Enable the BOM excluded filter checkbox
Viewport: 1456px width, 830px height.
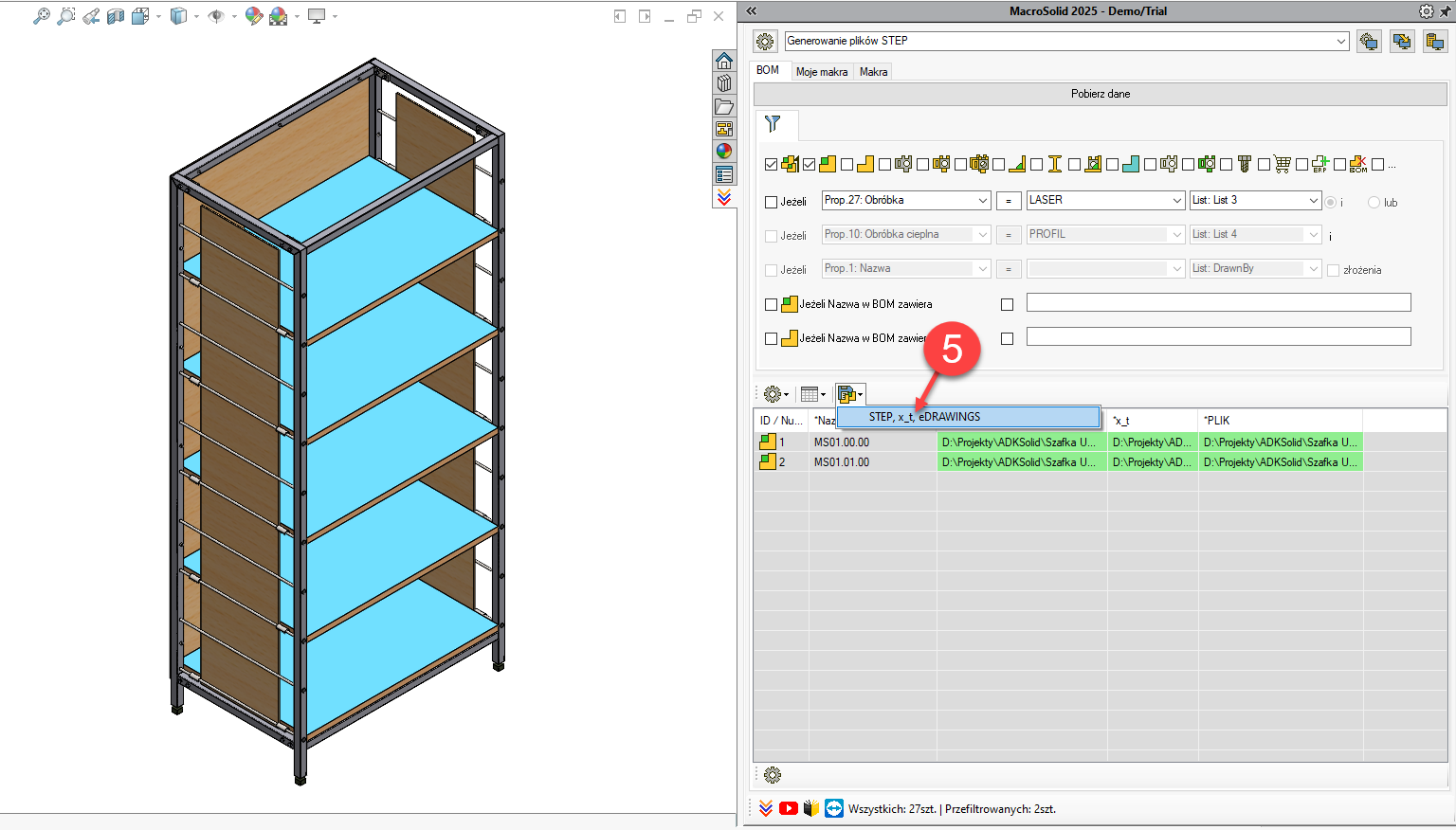tap(1339, 165)
